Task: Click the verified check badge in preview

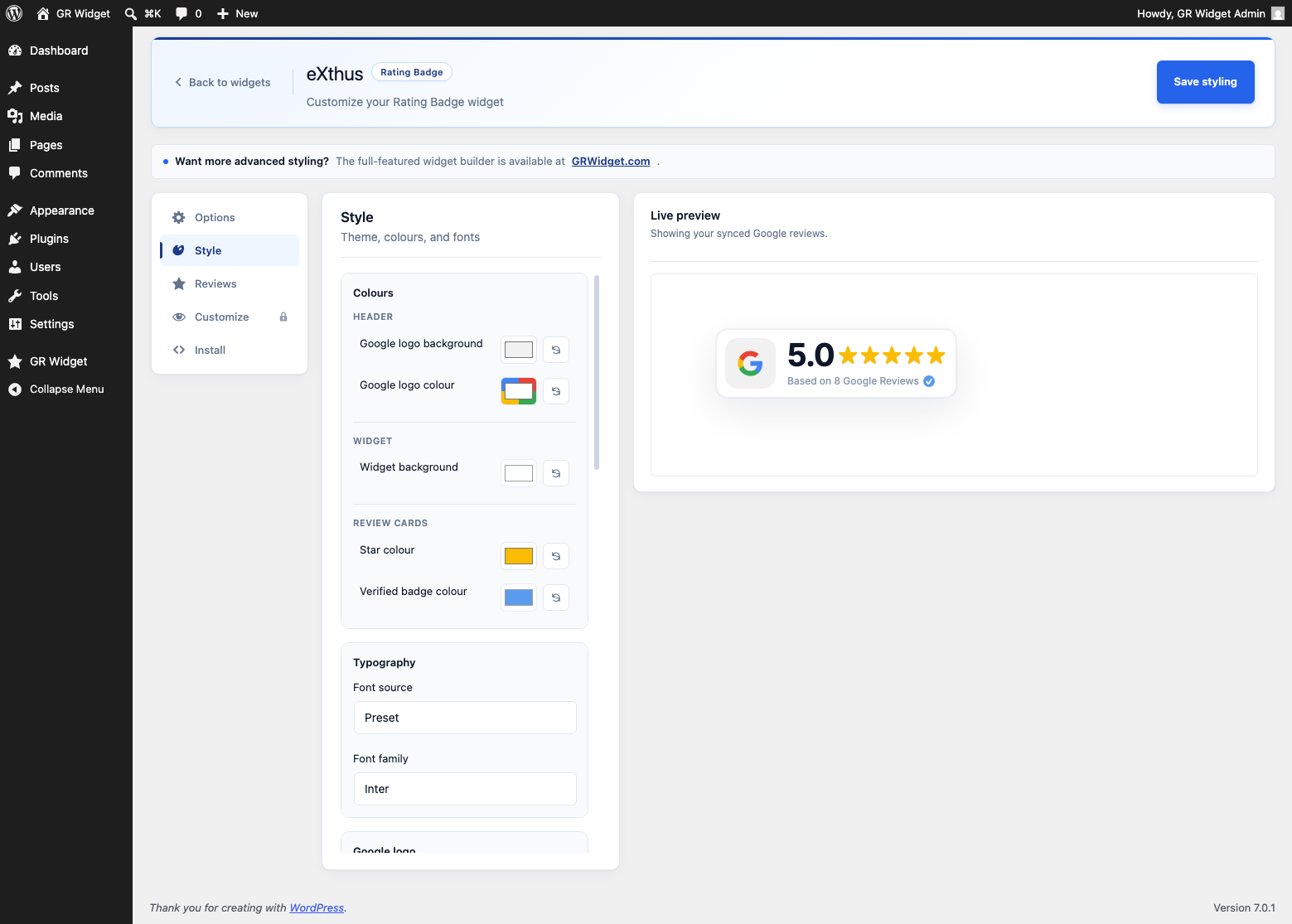Action: (x=929, y=381)
